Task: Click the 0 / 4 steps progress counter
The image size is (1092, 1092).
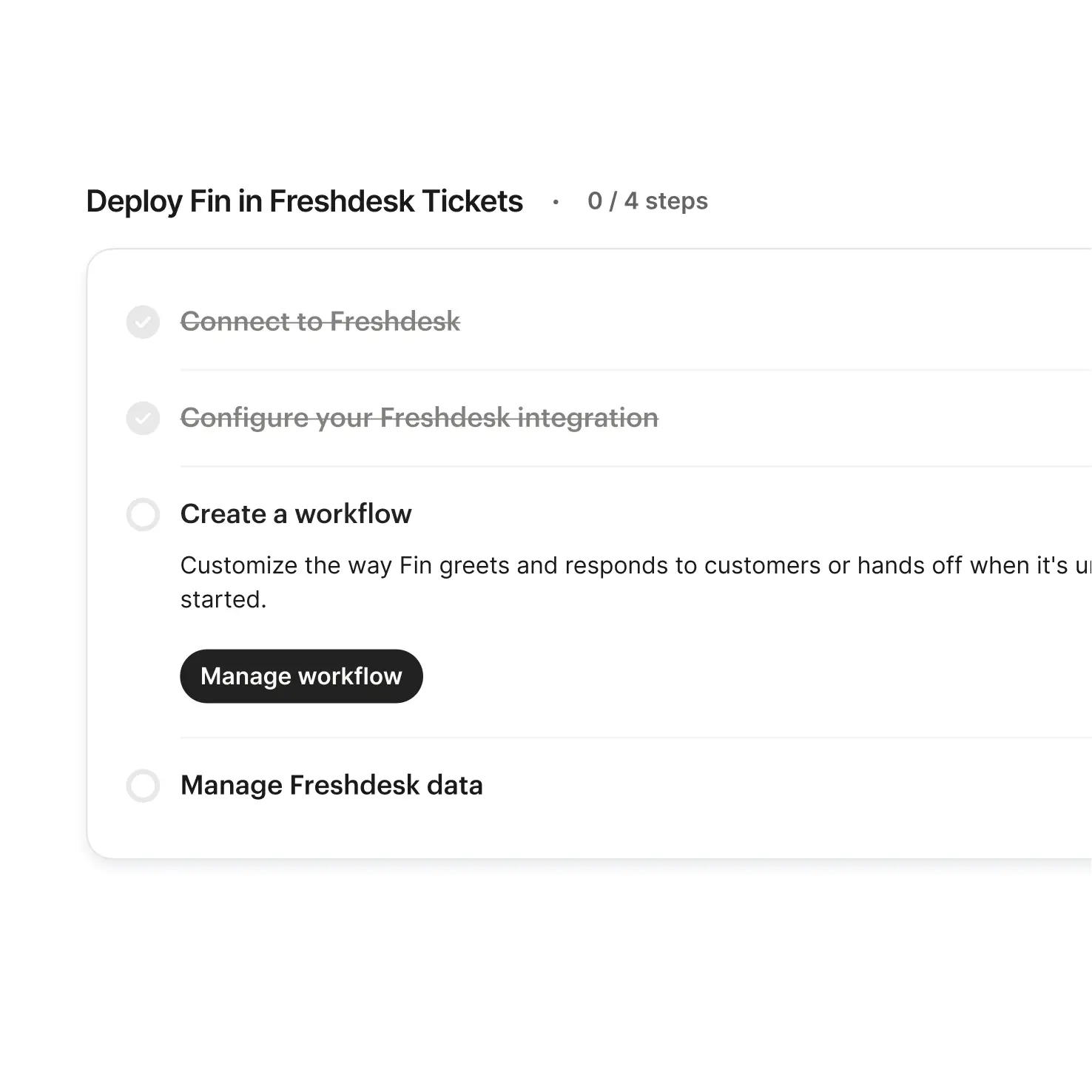Action: [647, 200]
